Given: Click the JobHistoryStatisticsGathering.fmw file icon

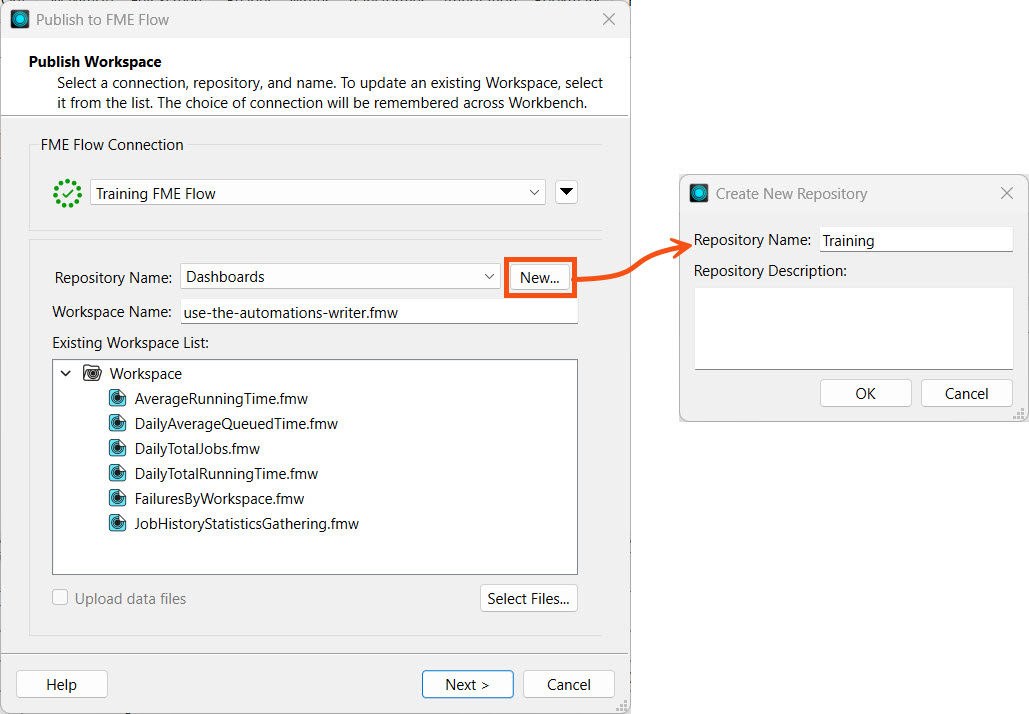Looking at the screenshot, I should point(116,523).
